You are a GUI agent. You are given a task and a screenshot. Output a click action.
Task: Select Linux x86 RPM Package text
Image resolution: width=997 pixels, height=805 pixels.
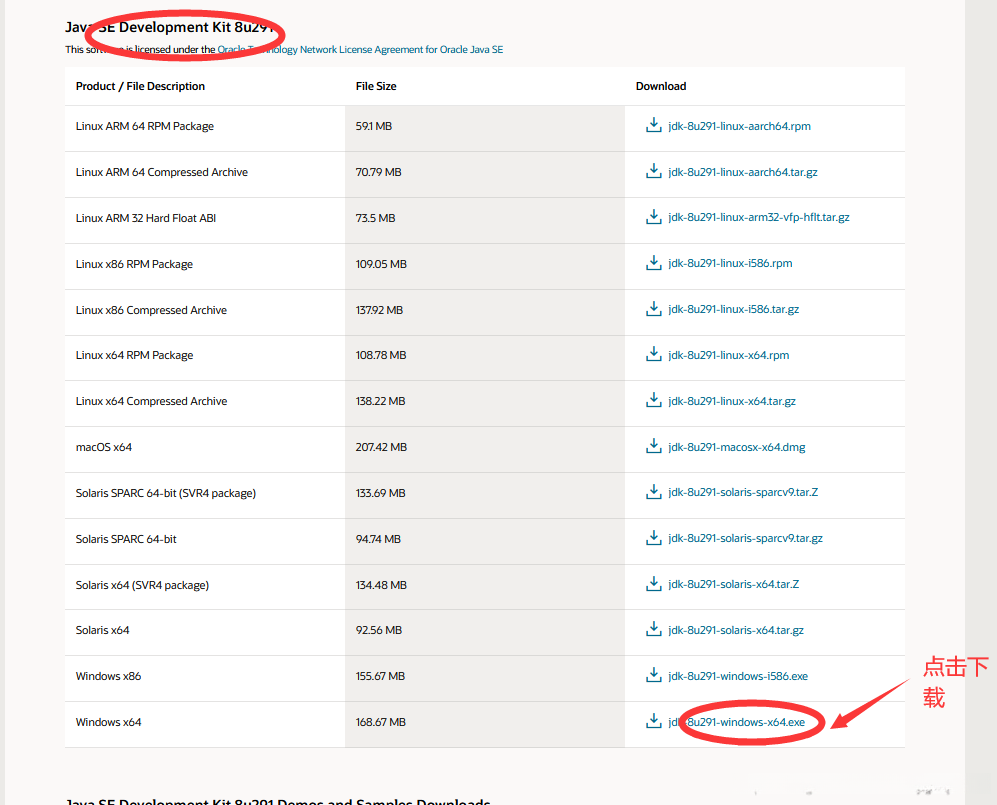pos(134,264)
